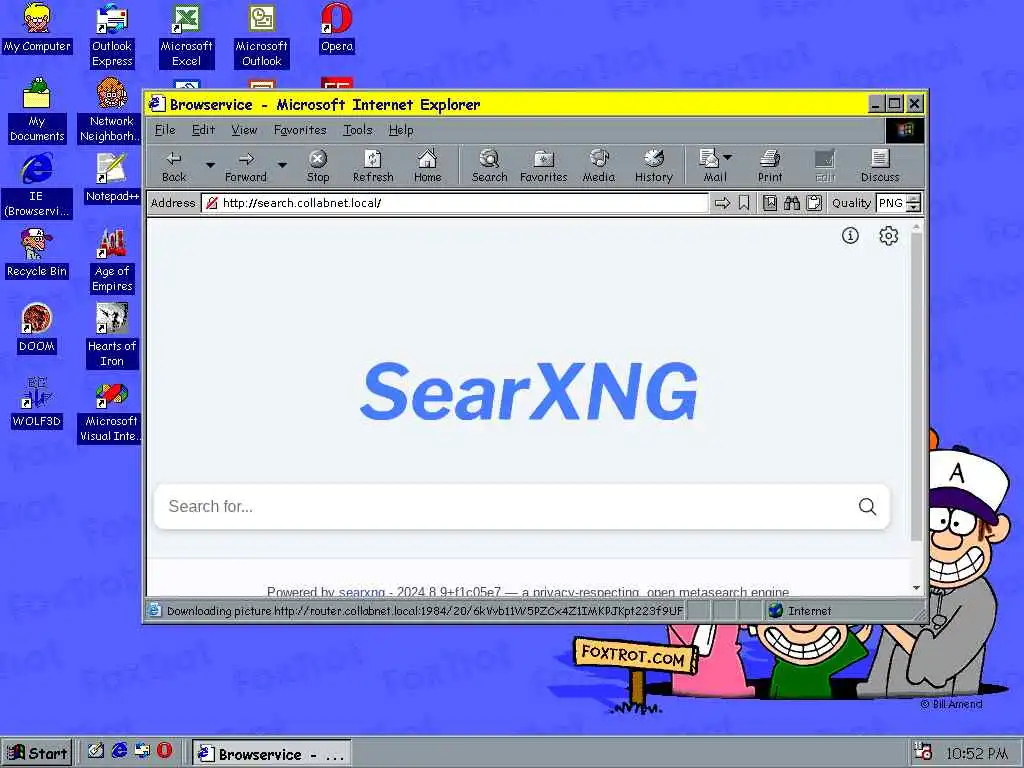Viewport: 1024px width, 768px height.
Task: Click the framed-bookmark icon left of binoculars
Action: tap(770, 203)
